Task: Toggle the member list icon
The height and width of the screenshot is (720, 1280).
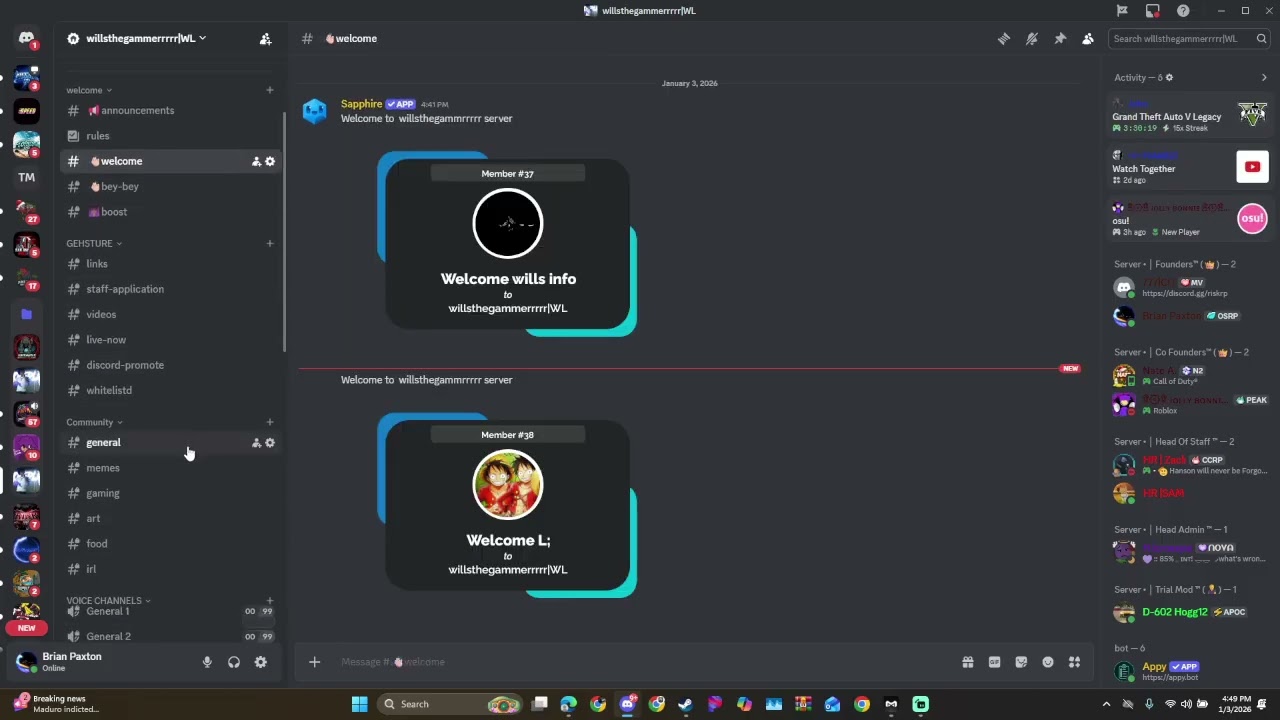Action: (x=1087, y=39)
